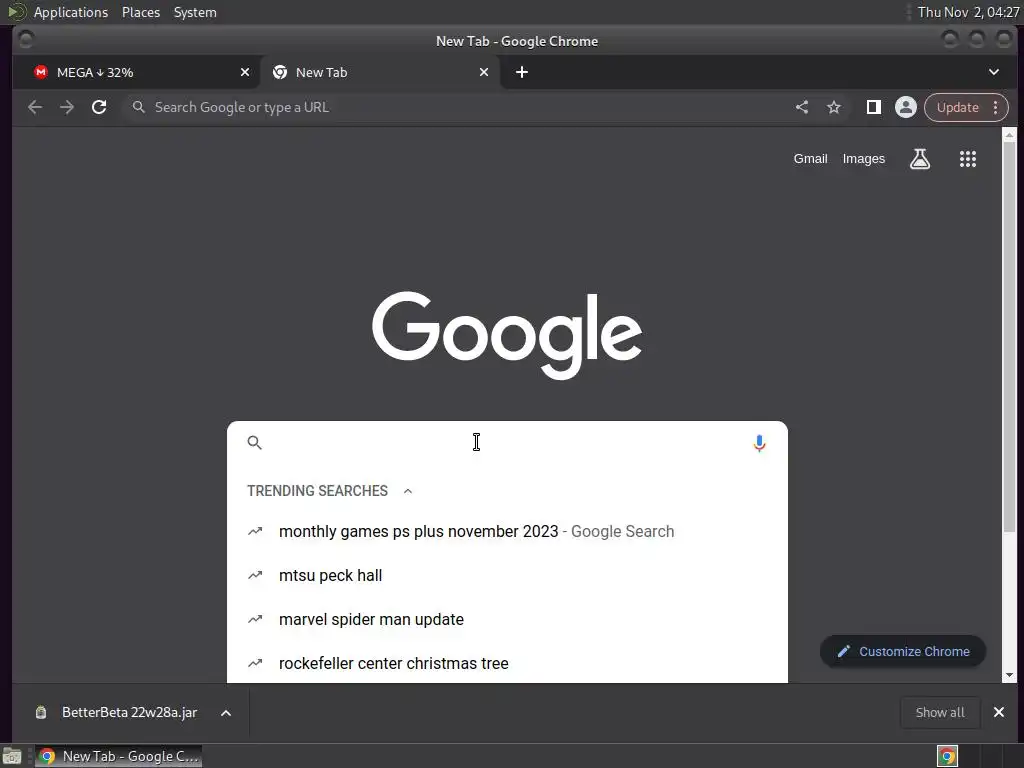Screen dimensions: 1024x768
Task: Open the Places menu
Action: 140,12
